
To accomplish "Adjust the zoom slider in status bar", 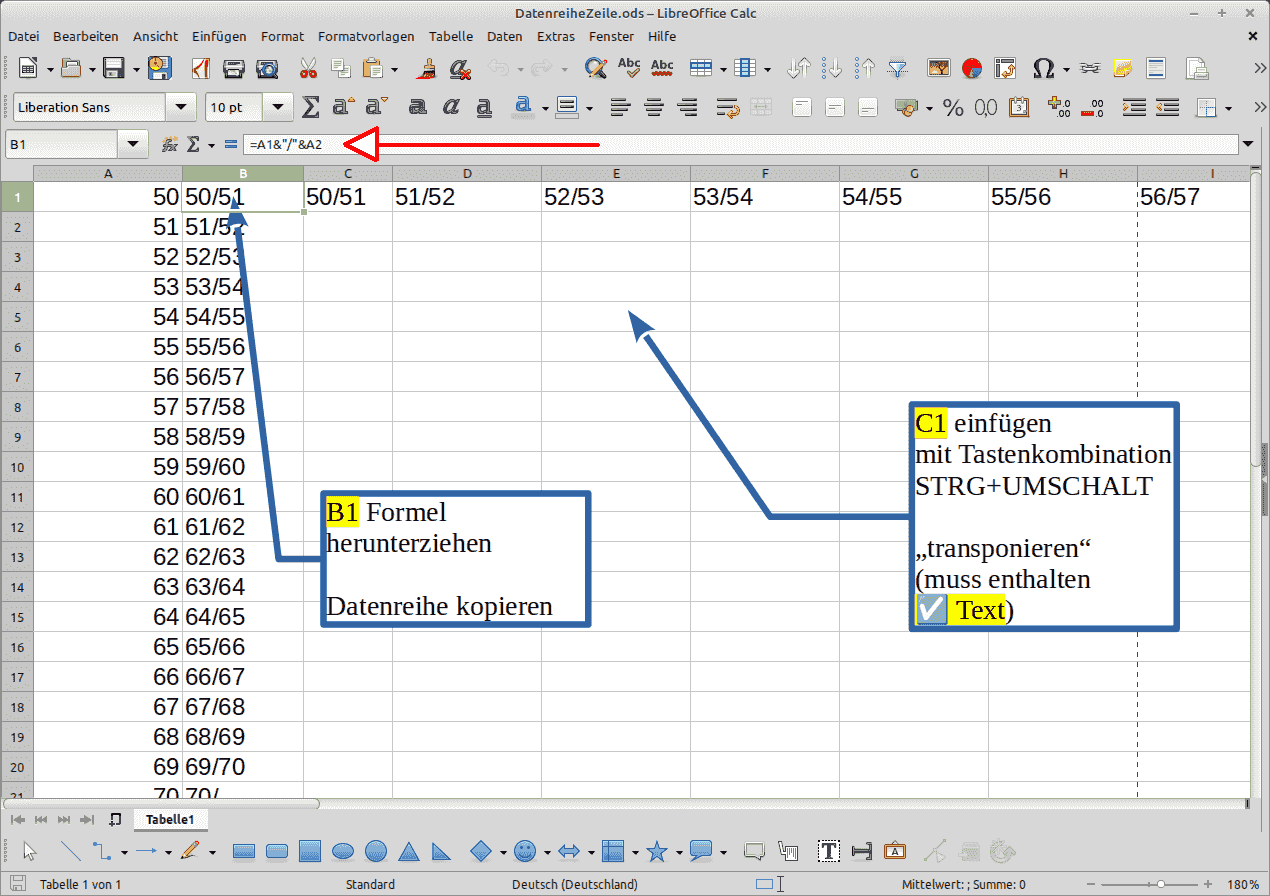I will (1160, 884).
